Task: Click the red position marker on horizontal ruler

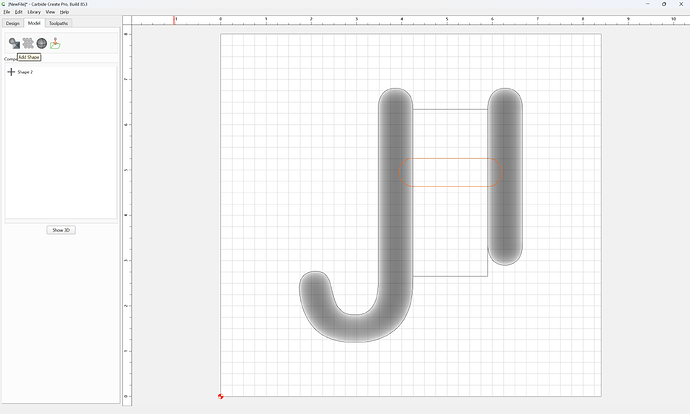Action: pyautogui.click(x=174, y=20)
